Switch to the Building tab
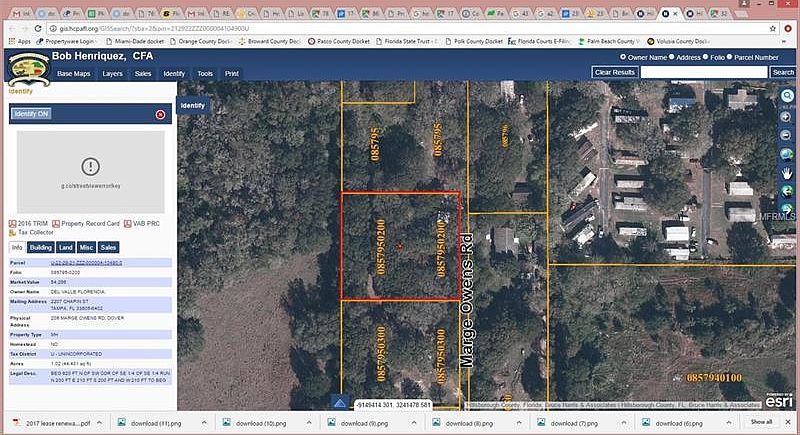 pos(41,247)
